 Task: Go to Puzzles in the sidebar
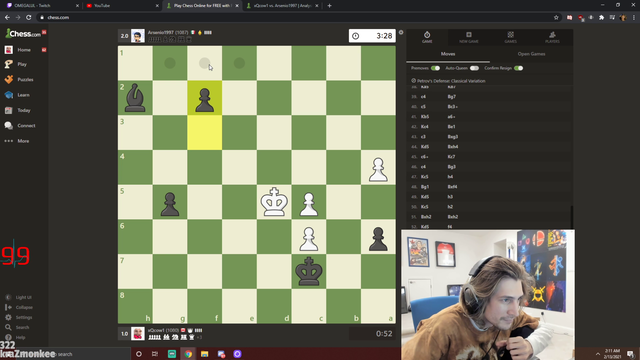click(x=25, y=80)
